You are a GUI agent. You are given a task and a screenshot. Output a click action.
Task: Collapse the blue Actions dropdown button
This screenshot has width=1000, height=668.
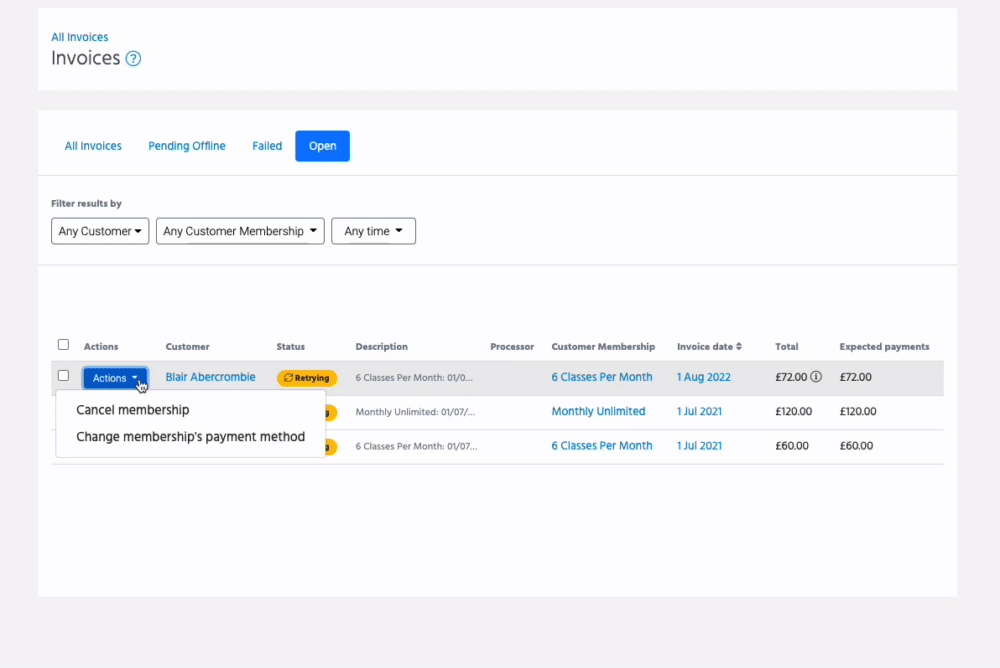pos(115,378)
